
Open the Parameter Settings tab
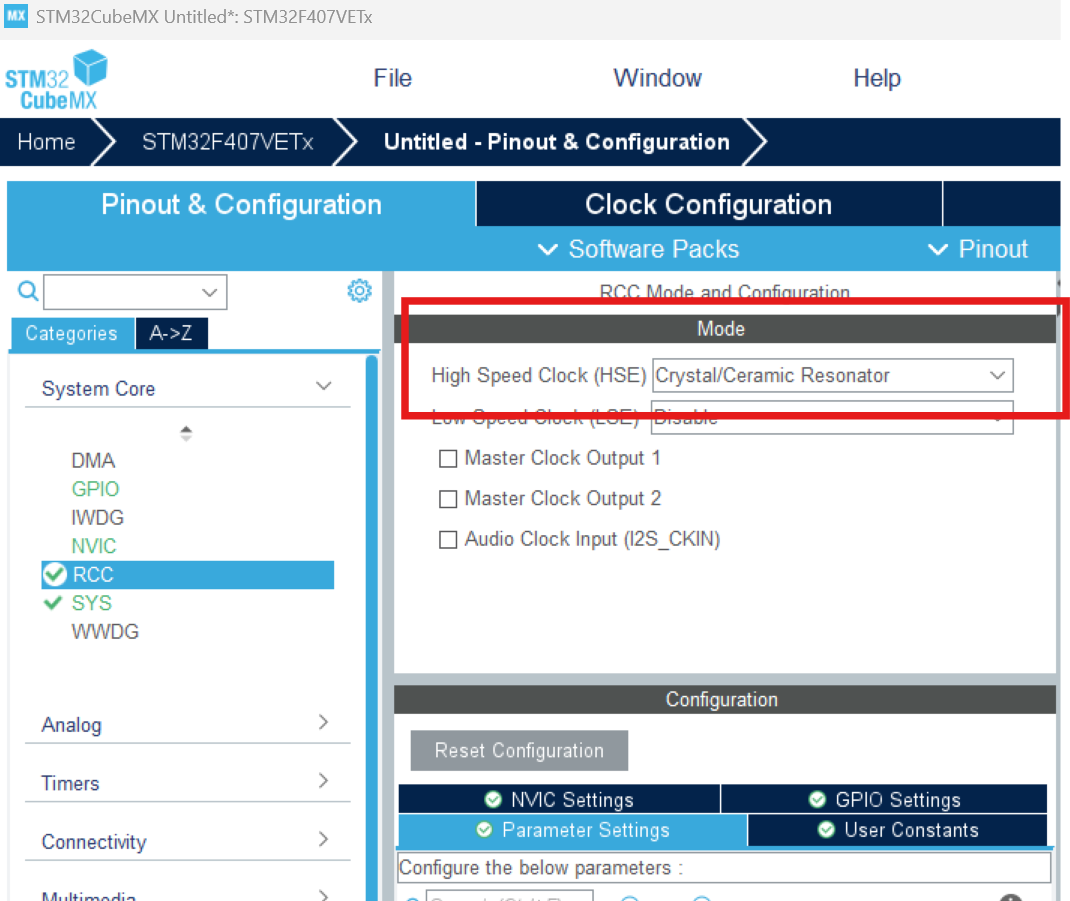(573, 830)
